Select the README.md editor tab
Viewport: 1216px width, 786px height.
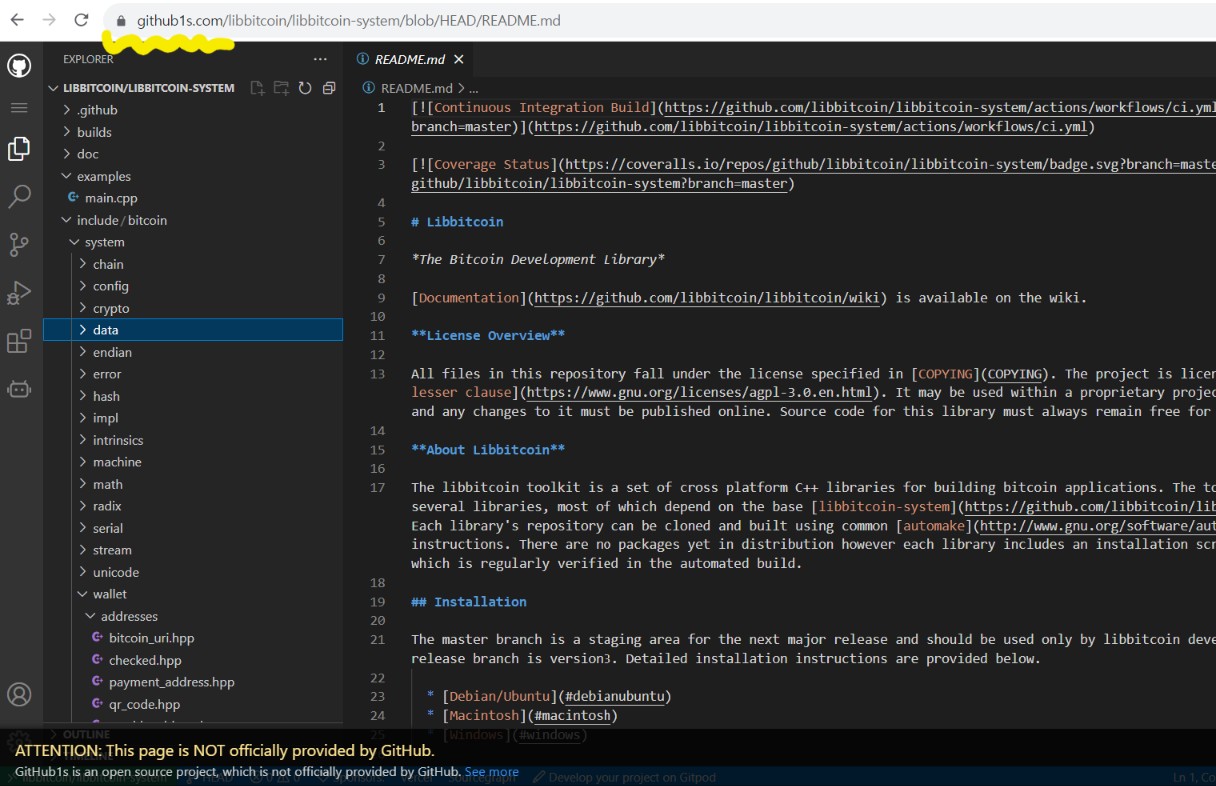(409, 60)
